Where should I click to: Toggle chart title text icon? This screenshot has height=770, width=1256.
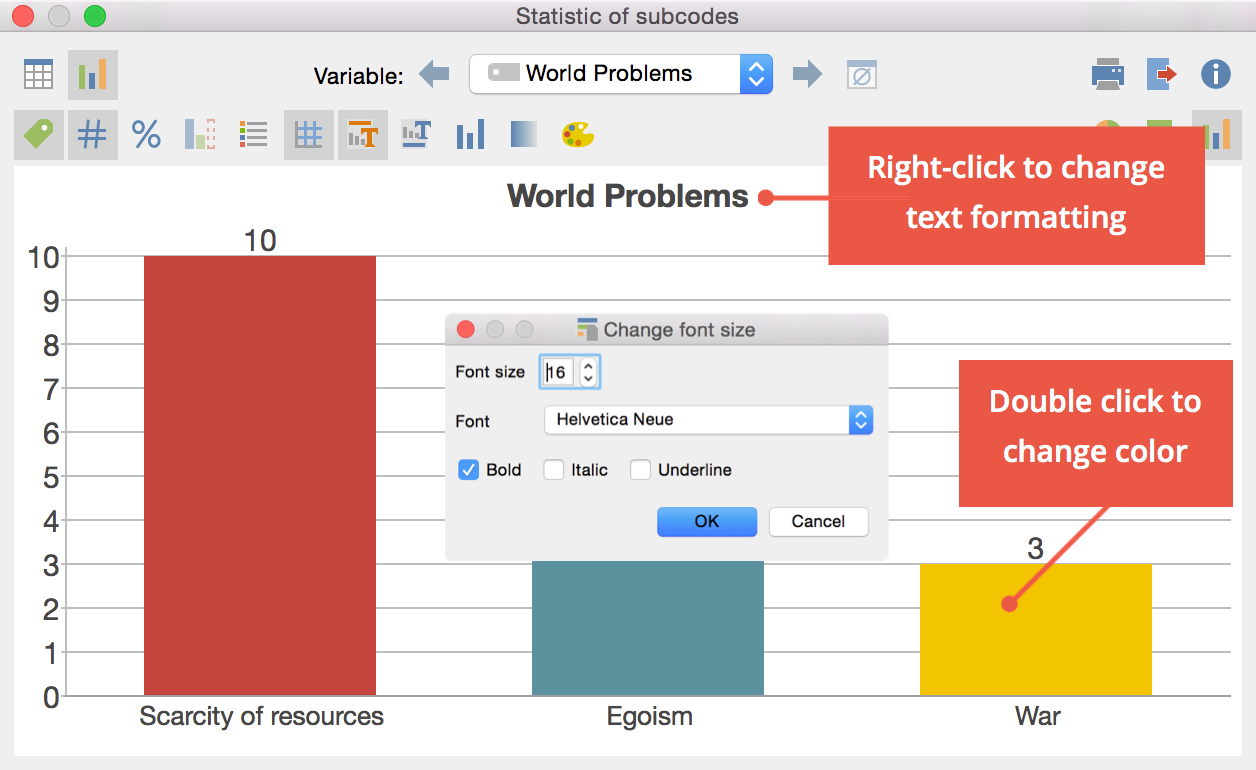363,135
